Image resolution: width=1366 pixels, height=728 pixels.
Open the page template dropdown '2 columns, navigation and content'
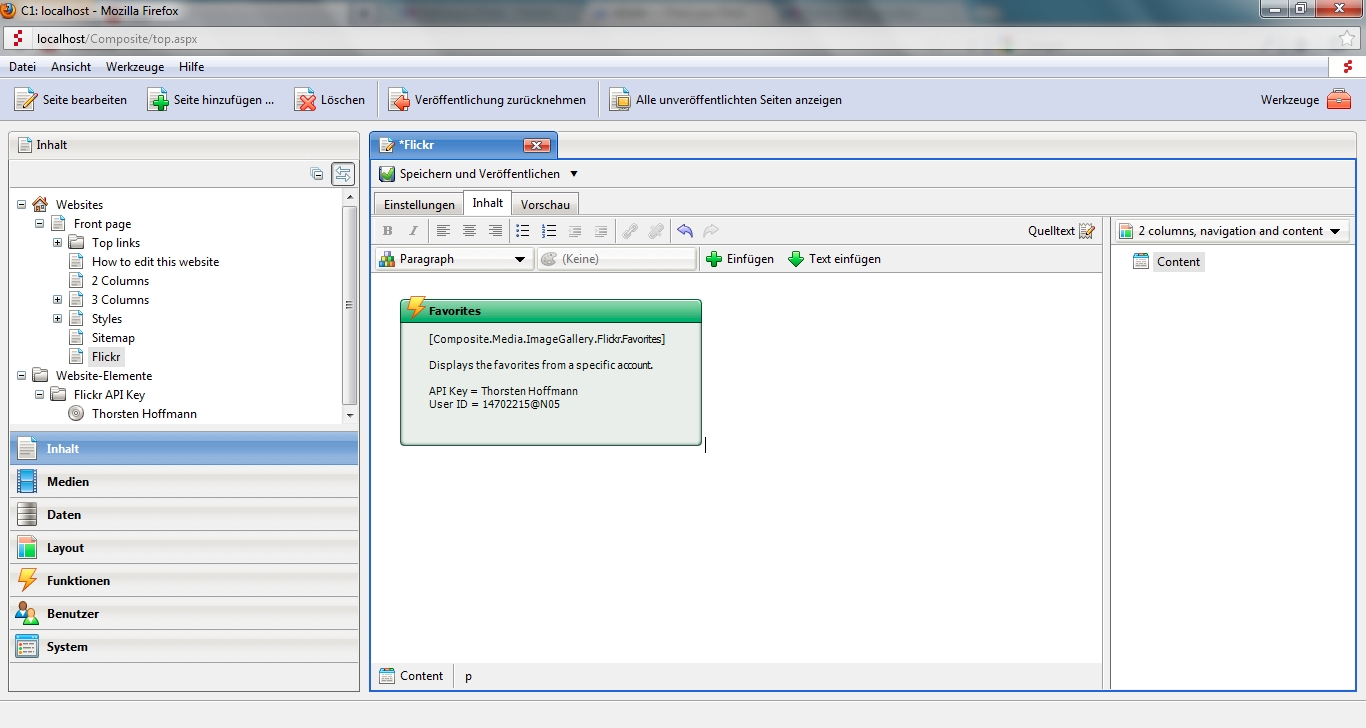(x=1231, y=231)
